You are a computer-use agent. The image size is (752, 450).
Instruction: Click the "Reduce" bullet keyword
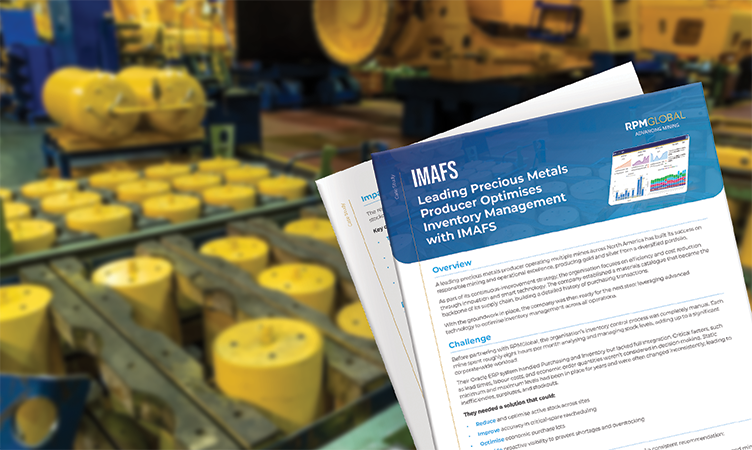click(485, 422)
